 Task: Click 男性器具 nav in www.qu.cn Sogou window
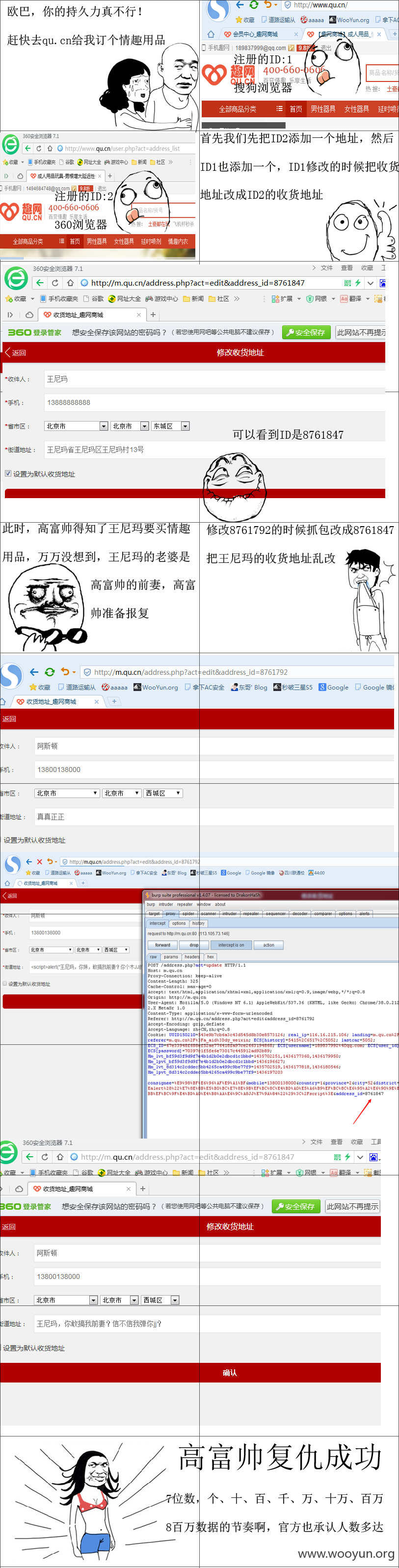(x=323, y=109)
